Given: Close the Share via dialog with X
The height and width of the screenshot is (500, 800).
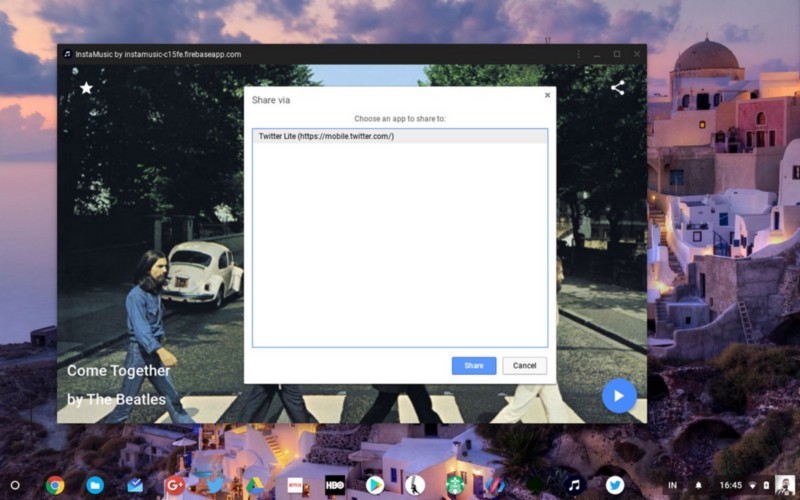Looking at the screenshot, I should pyautogui.click(x=547, y=95).
